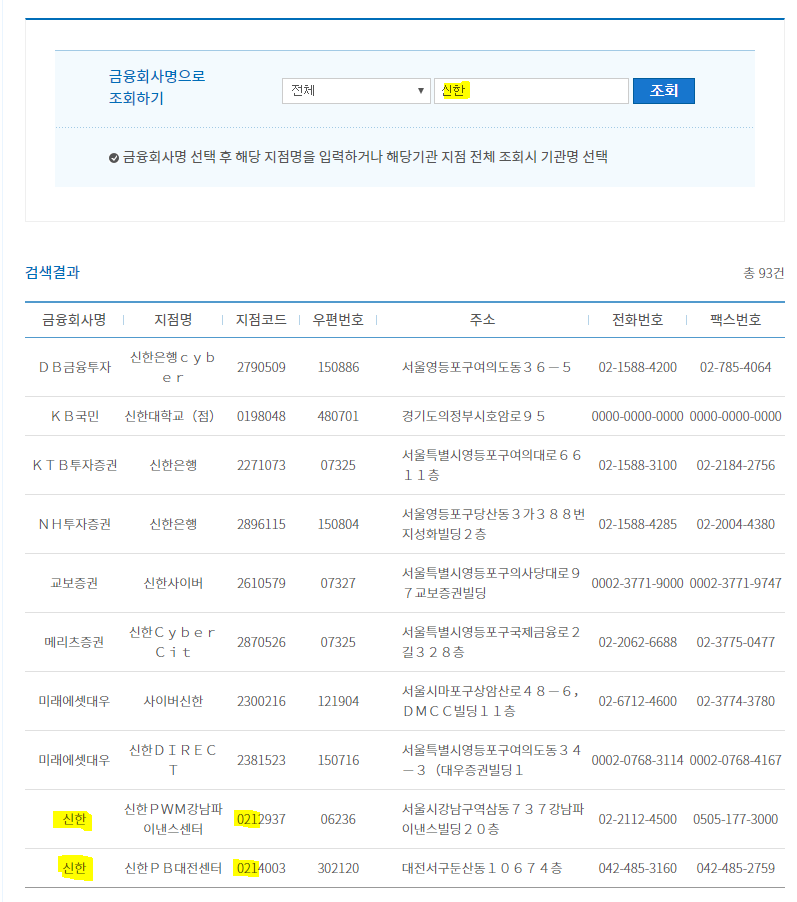Click the 신한사이버 branch name
The height and width of the screenshot is (902, 797).
pos(173,583)
